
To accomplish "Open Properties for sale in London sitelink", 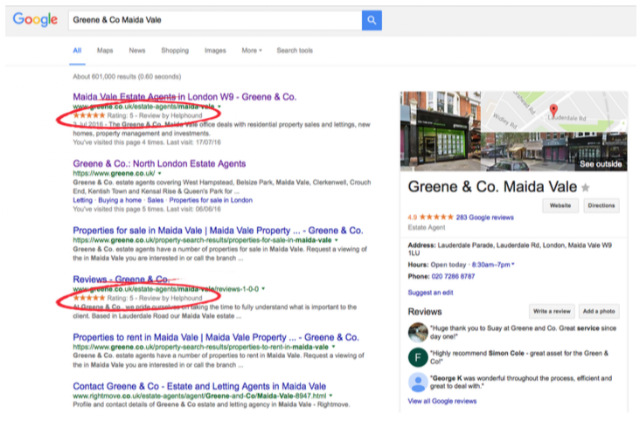I will pos(211,200).
